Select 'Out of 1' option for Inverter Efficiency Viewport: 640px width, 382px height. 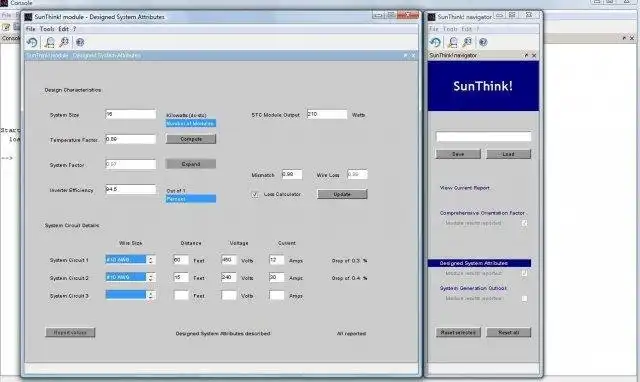coord(176,191)
